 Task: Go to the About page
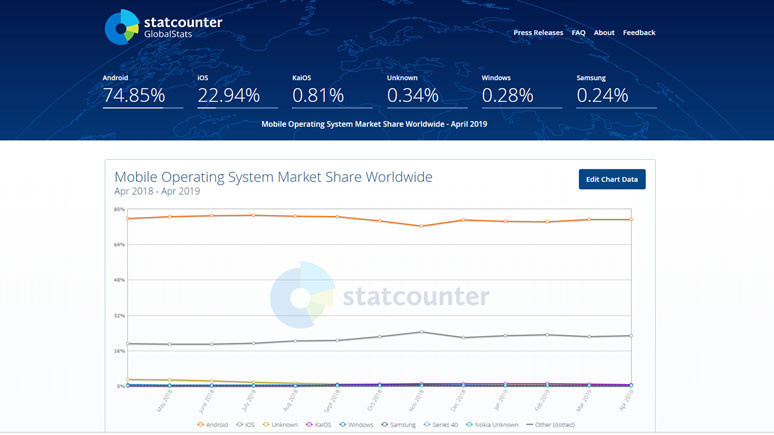pos(604,33)
